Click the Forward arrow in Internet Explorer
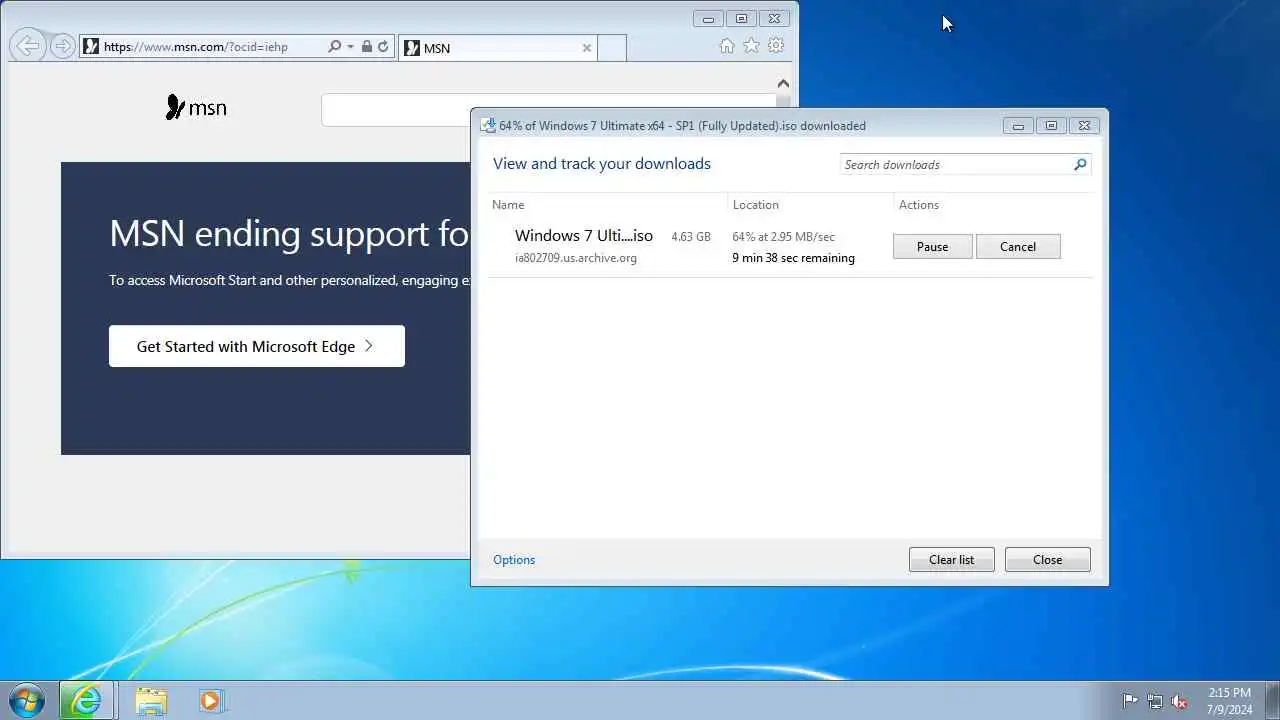Screen dimensions: 1280x720 pos(62,46)
